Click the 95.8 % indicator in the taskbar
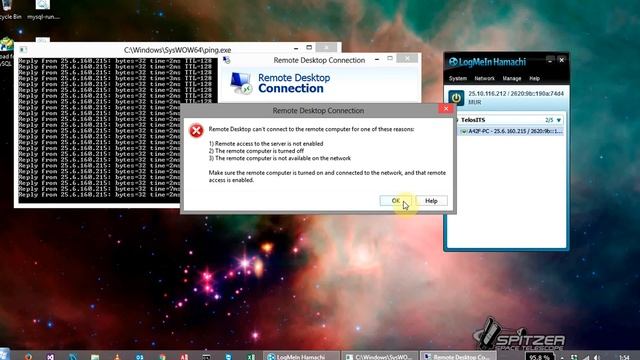 (x=539, y=357)
